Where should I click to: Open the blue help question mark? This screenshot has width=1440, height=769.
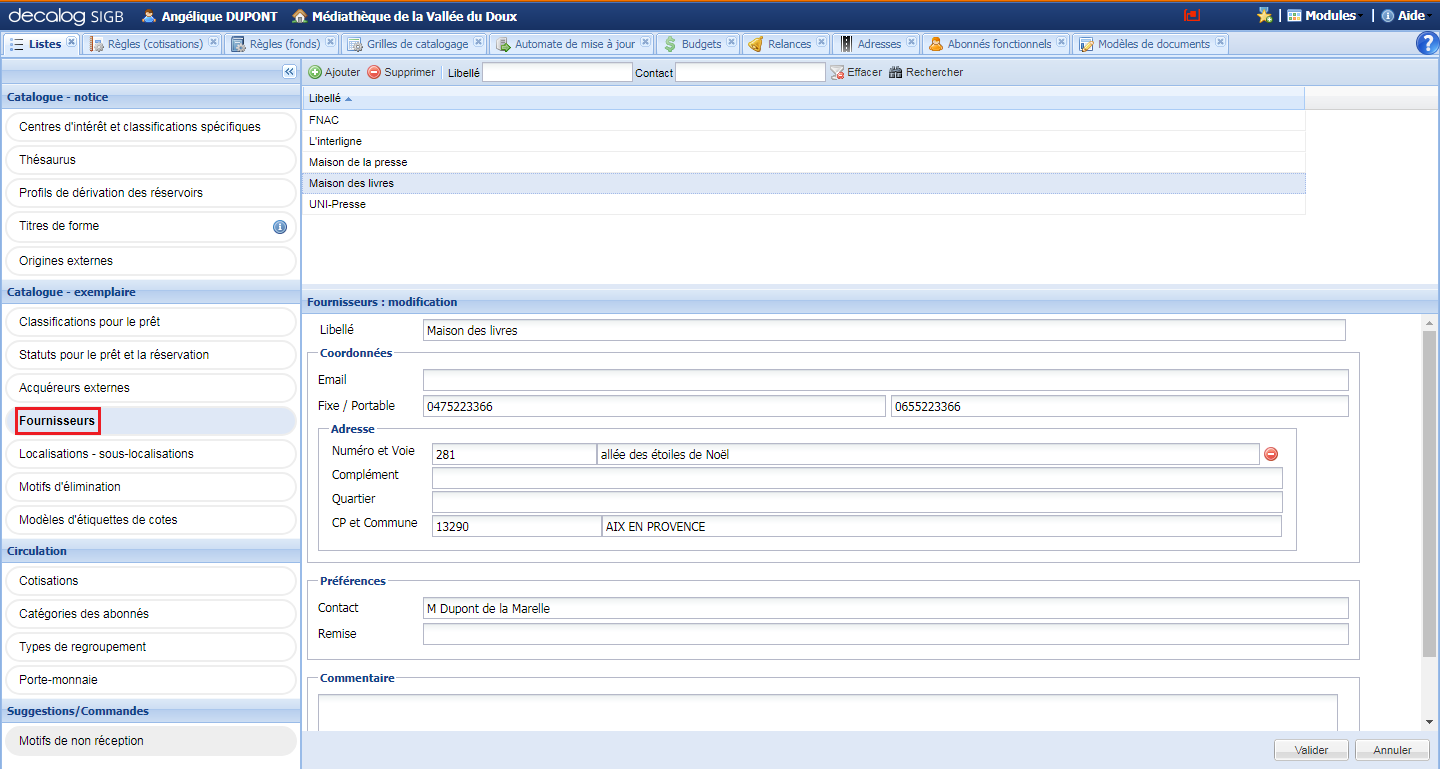[x=1427, y=43]
